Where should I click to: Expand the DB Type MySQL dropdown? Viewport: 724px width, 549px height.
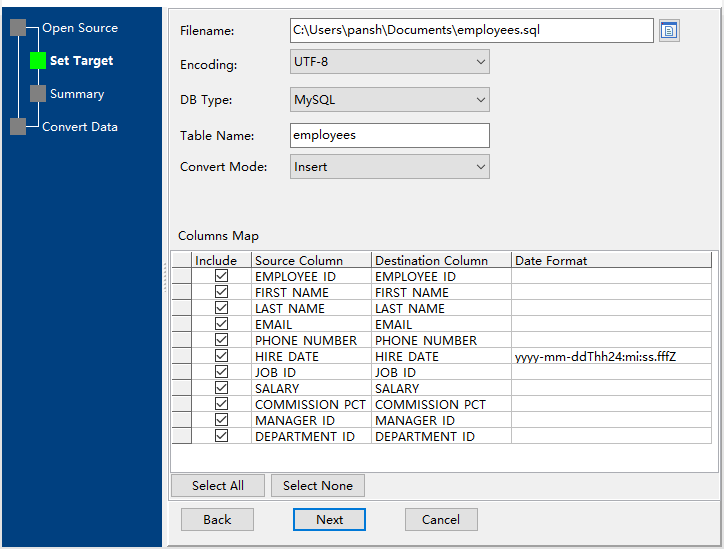click(389, 100)
